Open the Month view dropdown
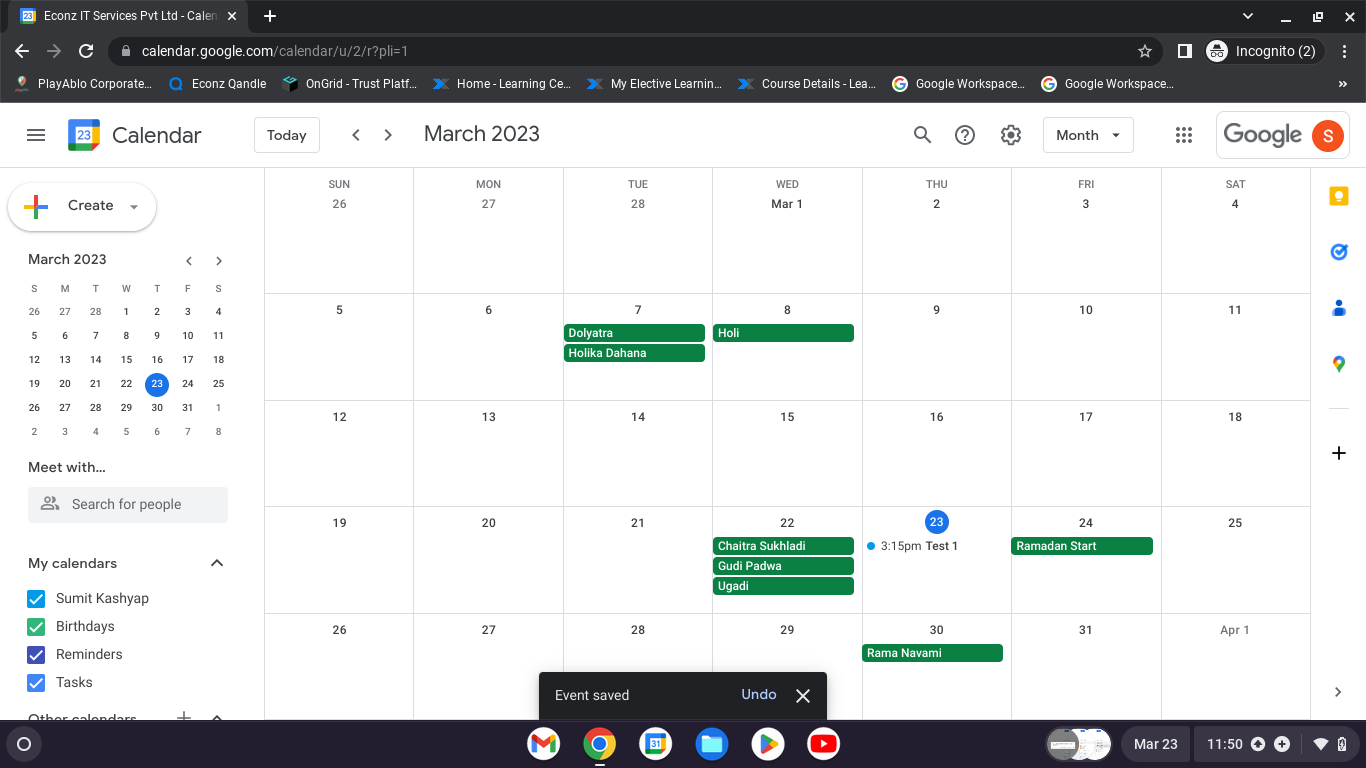The height and width of the screenshot is (768, 1366). tap(1088, 135)
